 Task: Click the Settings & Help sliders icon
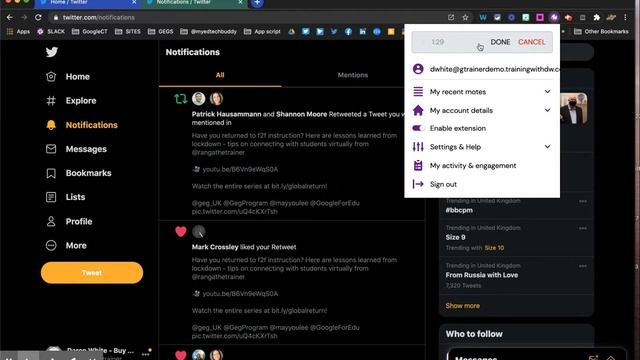pos(418,147)
